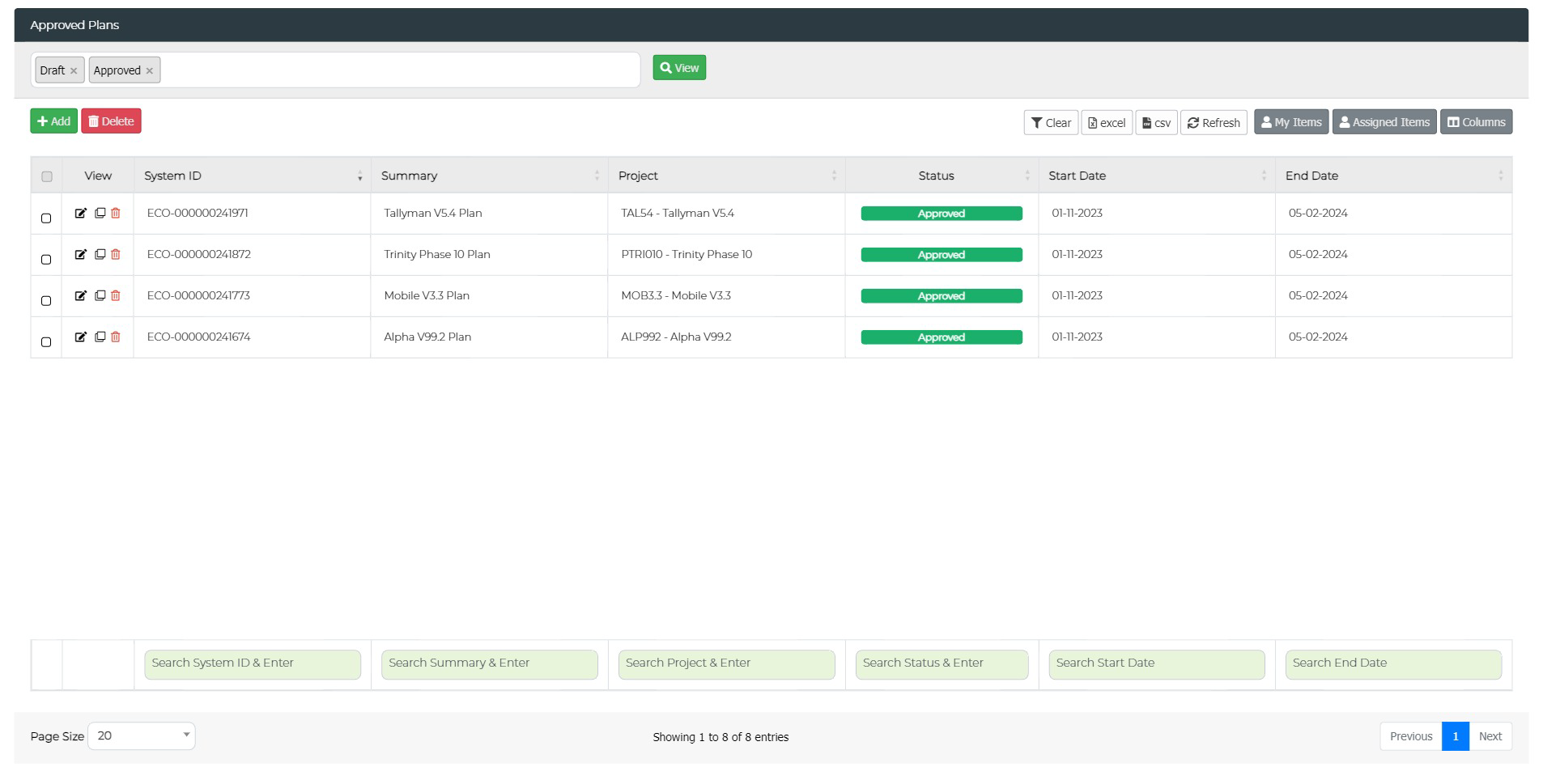Viewport: 1543px width, 784px height.
Task: Check the ECO-000000241674 row checkbox
Action: point(46,342)
